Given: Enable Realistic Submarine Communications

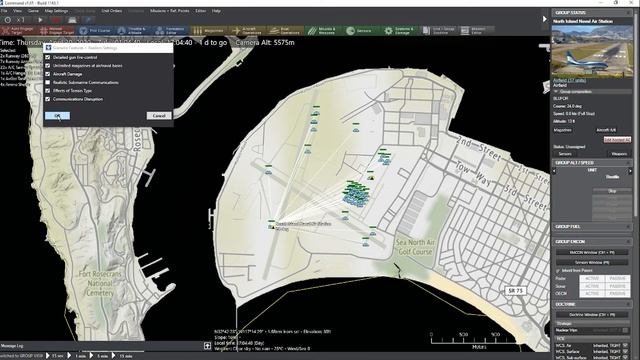Looking at the screenshot, I should click(x=48, y=82).
